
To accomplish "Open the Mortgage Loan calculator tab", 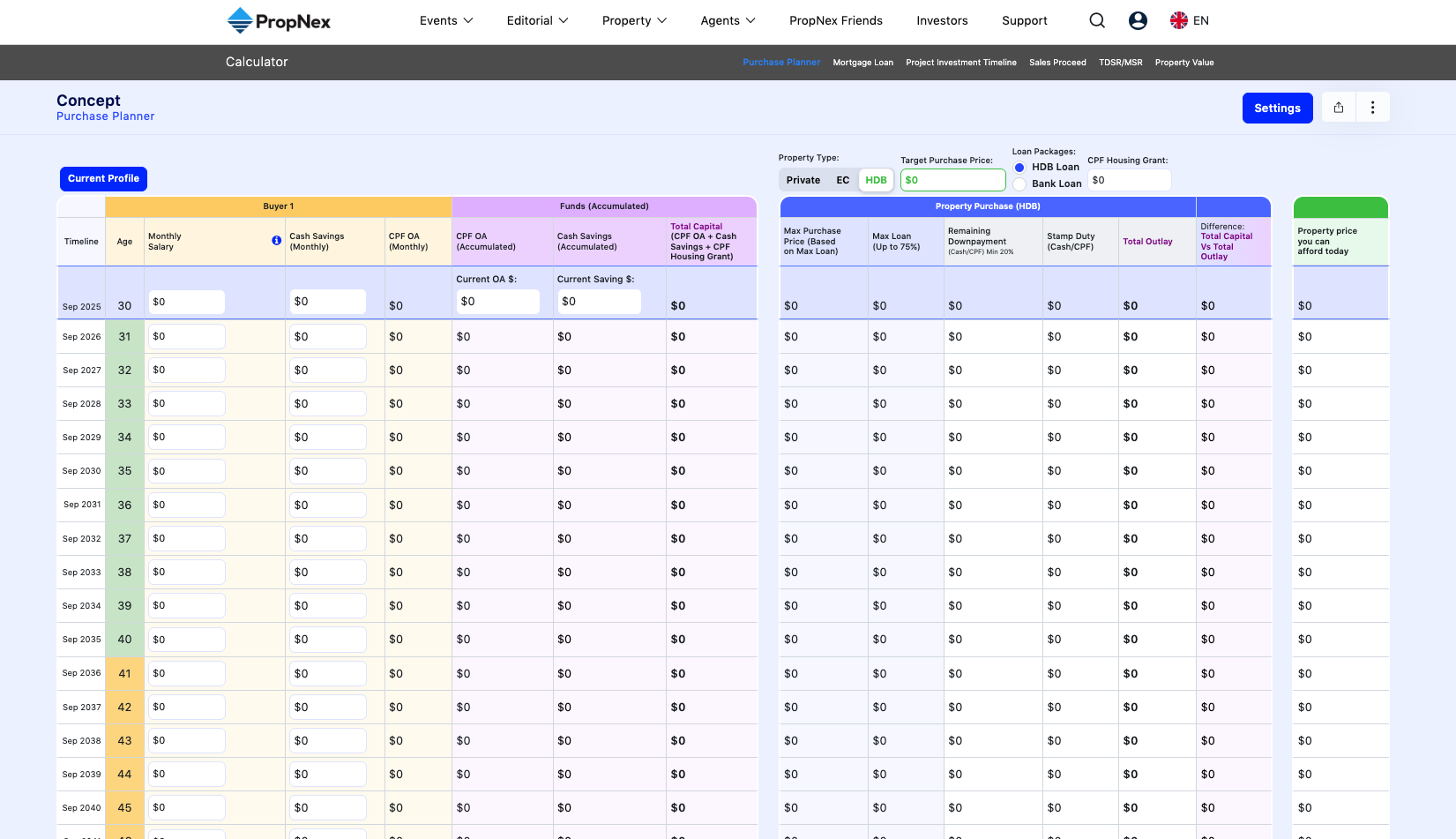I will point(862,63).
